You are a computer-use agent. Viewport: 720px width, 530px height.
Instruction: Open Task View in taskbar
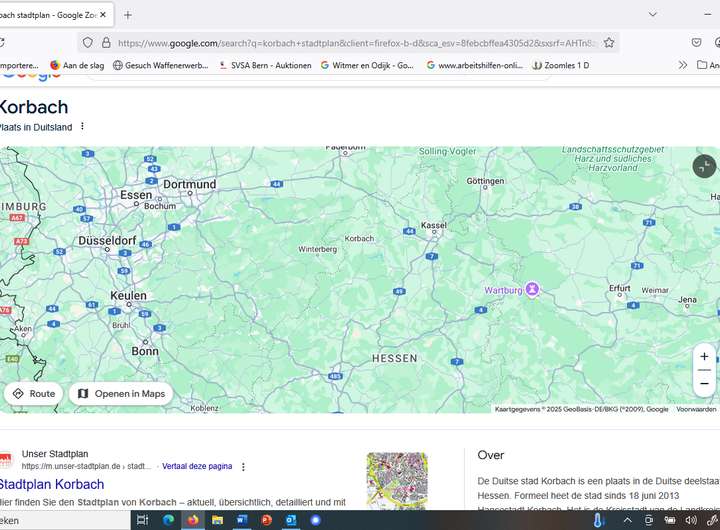click(x=142, y=520)
